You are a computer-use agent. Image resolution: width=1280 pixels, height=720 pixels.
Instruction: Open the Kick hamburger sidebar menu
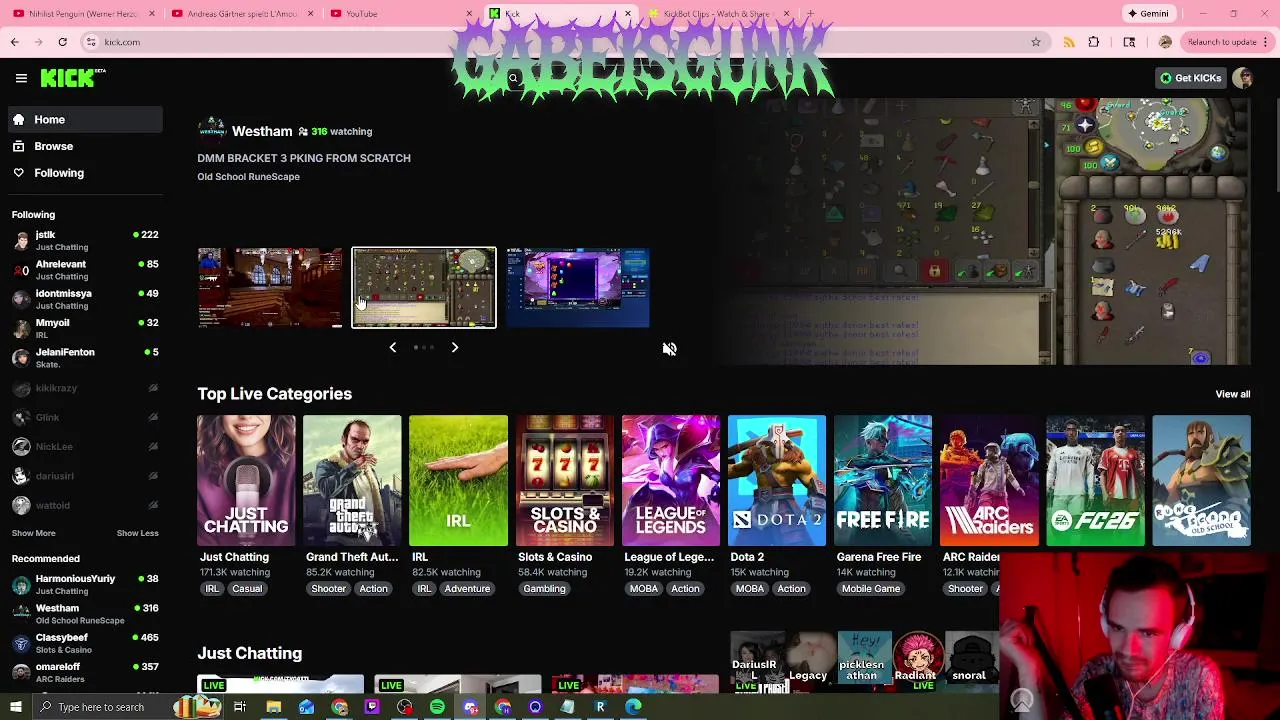coord(21,78)
